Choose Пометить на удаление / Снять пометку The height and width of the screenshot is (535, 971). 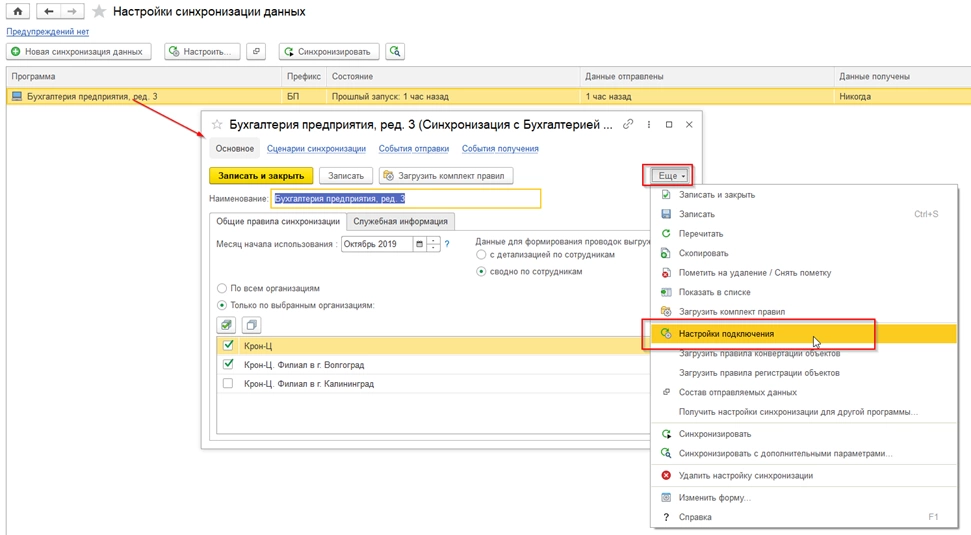pyautogui.click(x=804, y=272)
